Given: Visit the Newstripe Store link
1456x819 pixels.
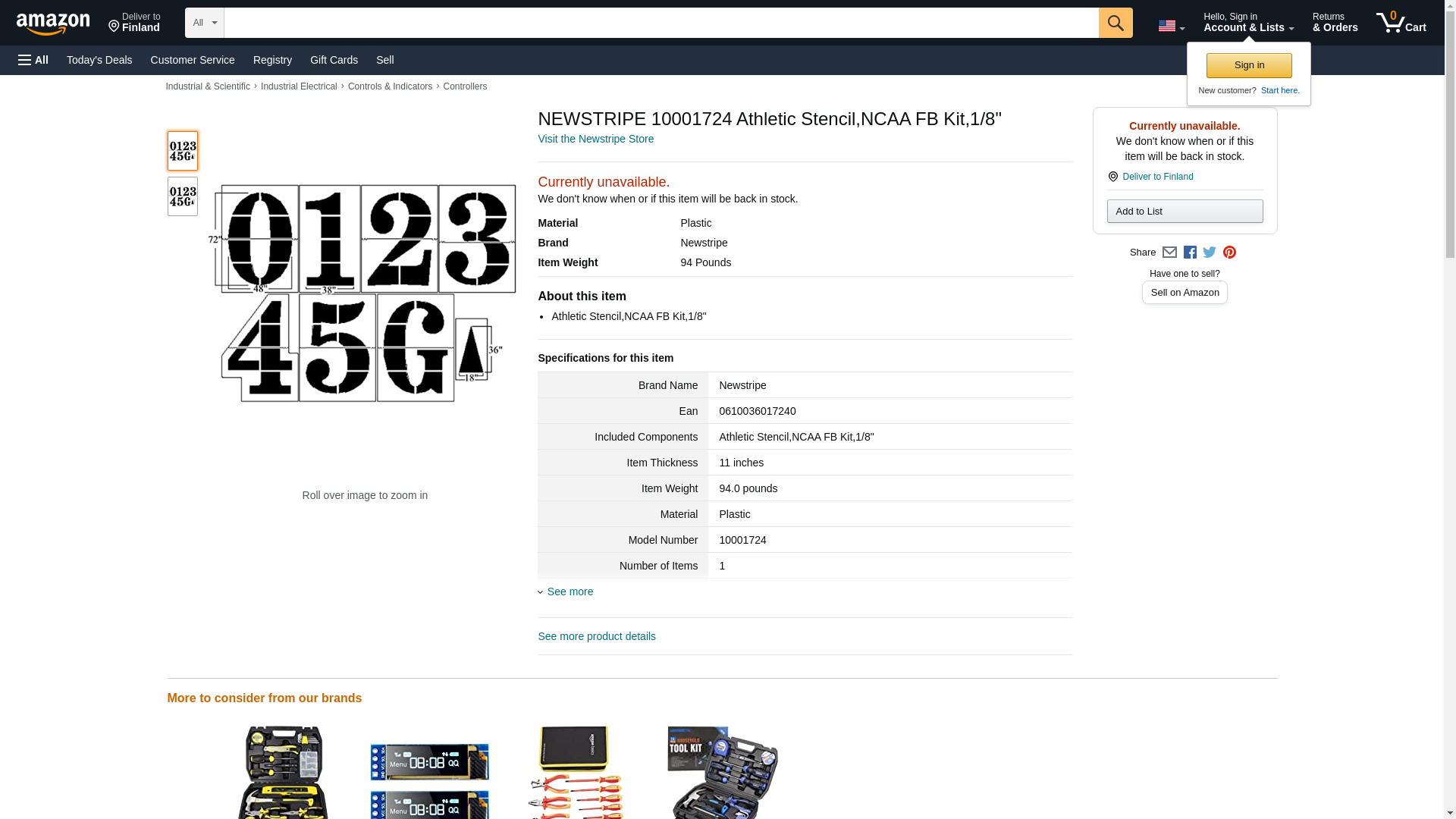Looking at the screenshot, I should pyautogui.click(x=595, y=139).
